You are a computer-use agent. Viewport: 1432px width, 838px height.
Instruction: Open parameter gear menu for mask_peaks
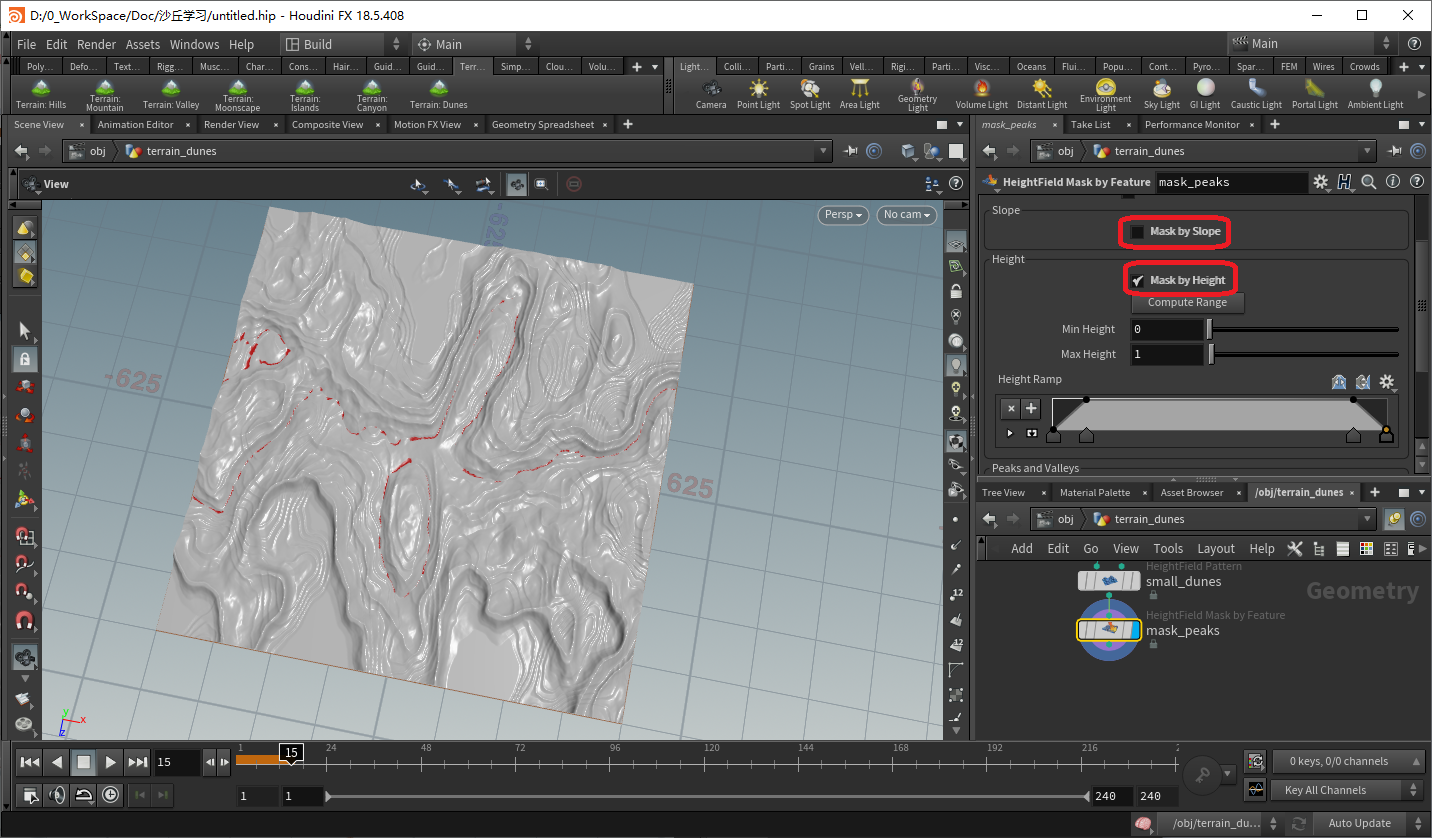(1321, 182)
